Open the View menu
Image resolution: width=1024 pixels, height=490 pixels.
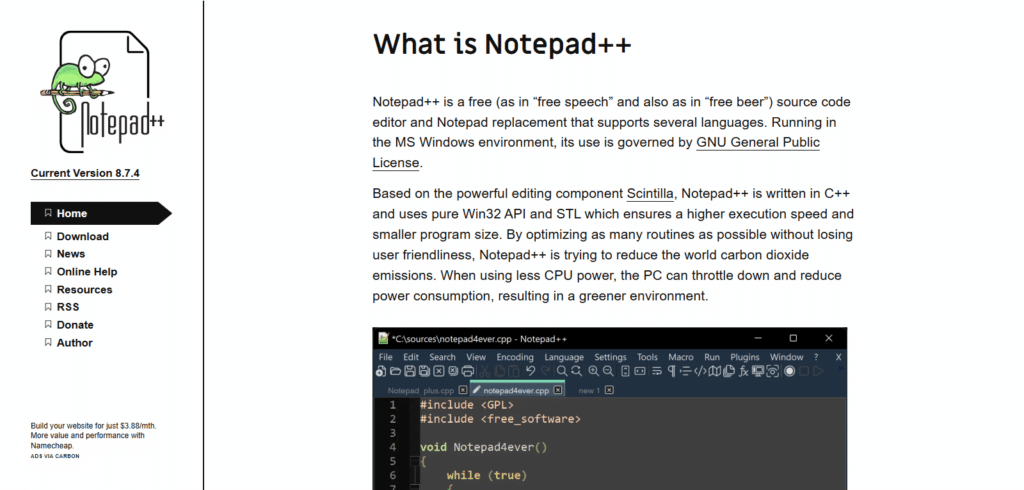point(476,357)
